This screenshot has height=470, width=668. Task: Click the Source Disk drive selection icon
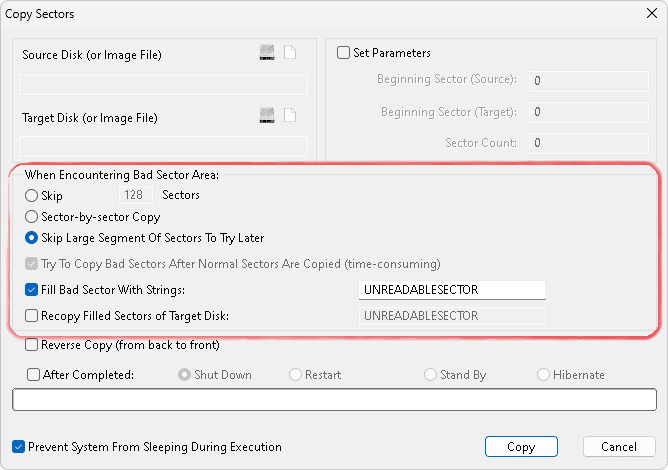267,54
